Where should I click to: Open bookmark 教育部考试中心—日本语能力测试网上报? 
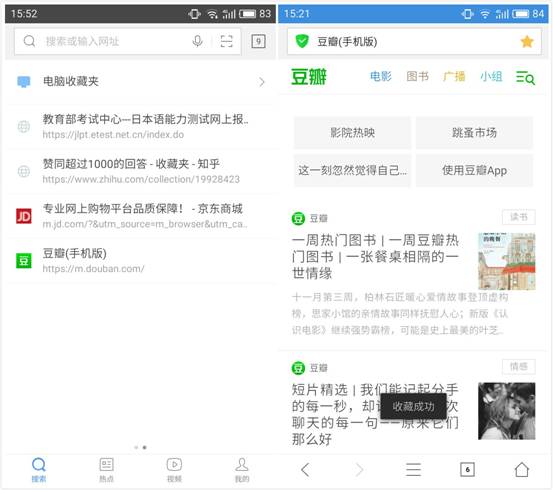tap(141, 126)
